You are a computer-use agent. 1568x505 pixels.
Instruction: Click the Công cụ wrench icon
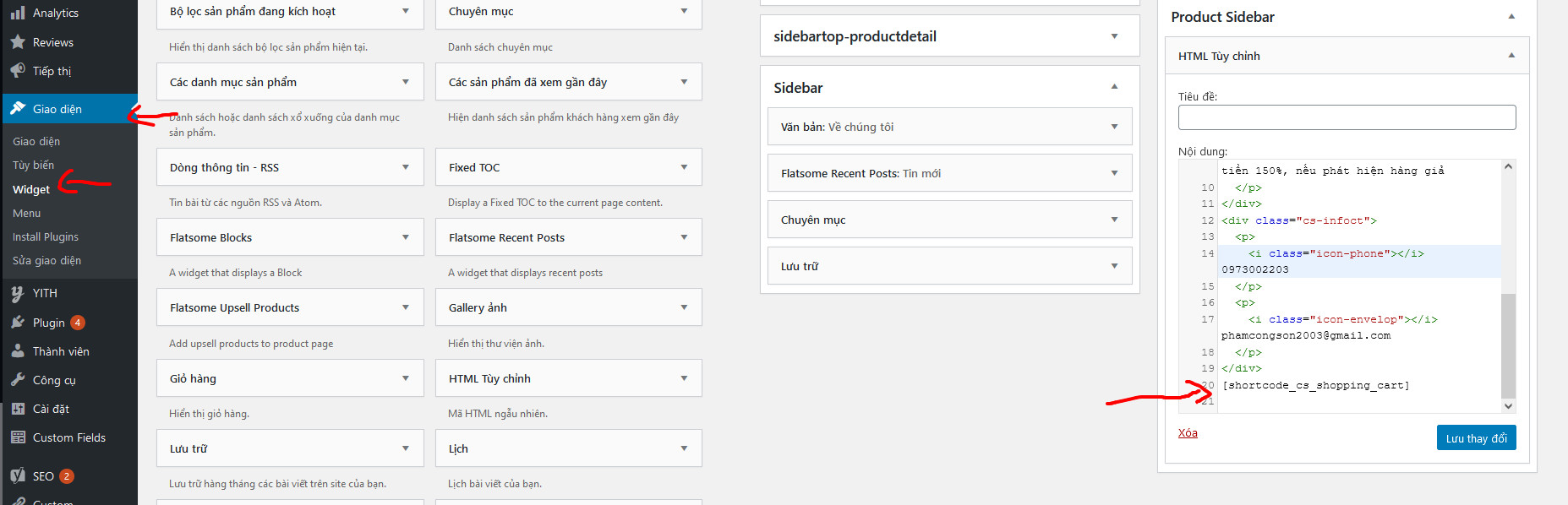tap(18, 380)
